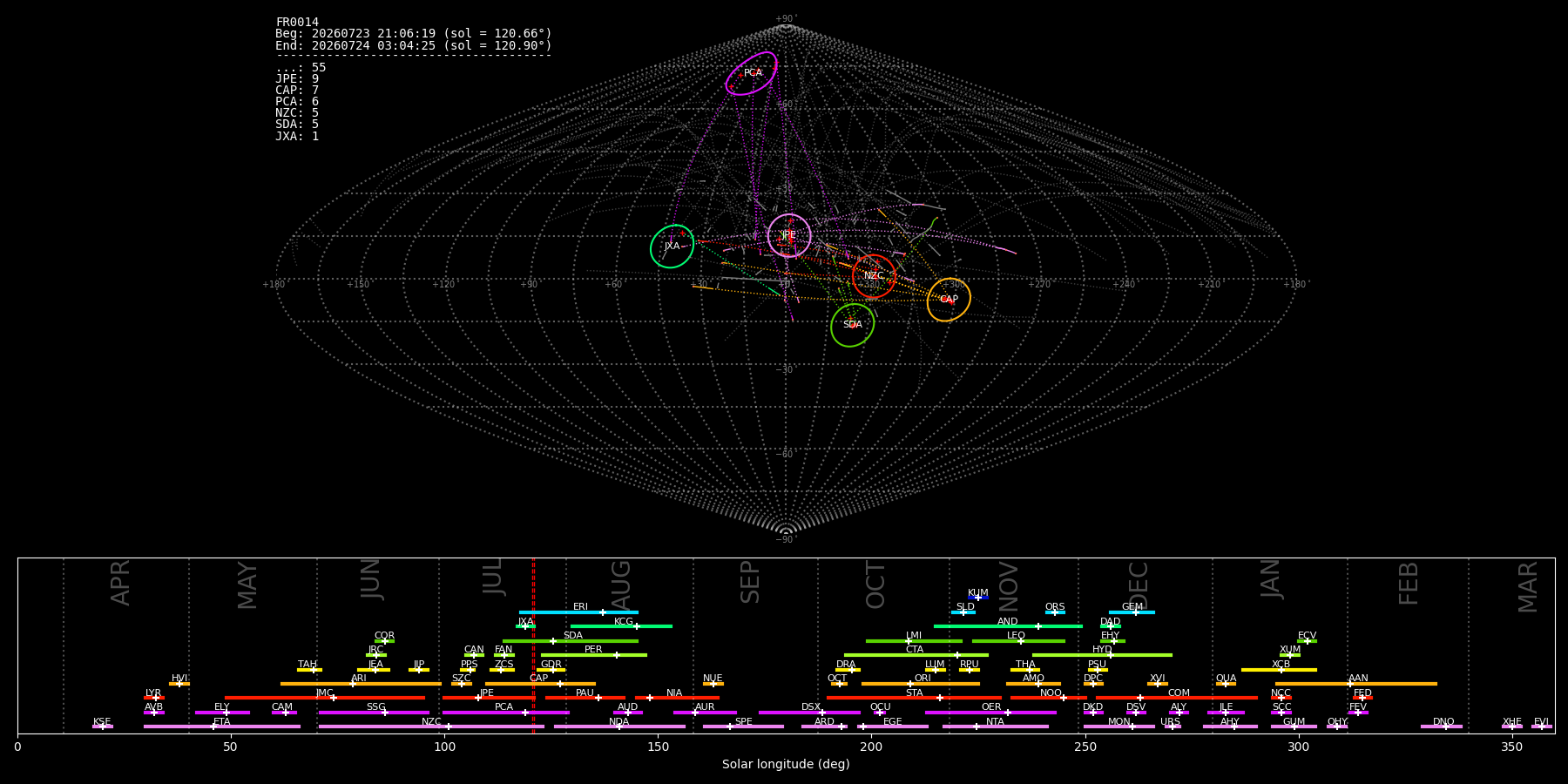Click the current solar longitude red marker
The image size is (1568, 784).
click(x=533, y=645)
